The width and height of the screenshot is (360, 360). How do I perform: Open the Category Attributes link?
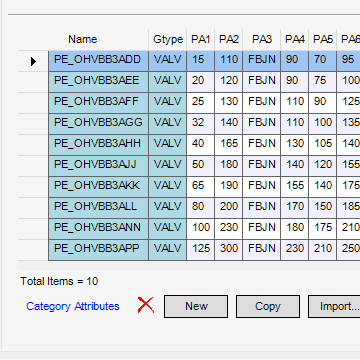(x=73, y=306)
